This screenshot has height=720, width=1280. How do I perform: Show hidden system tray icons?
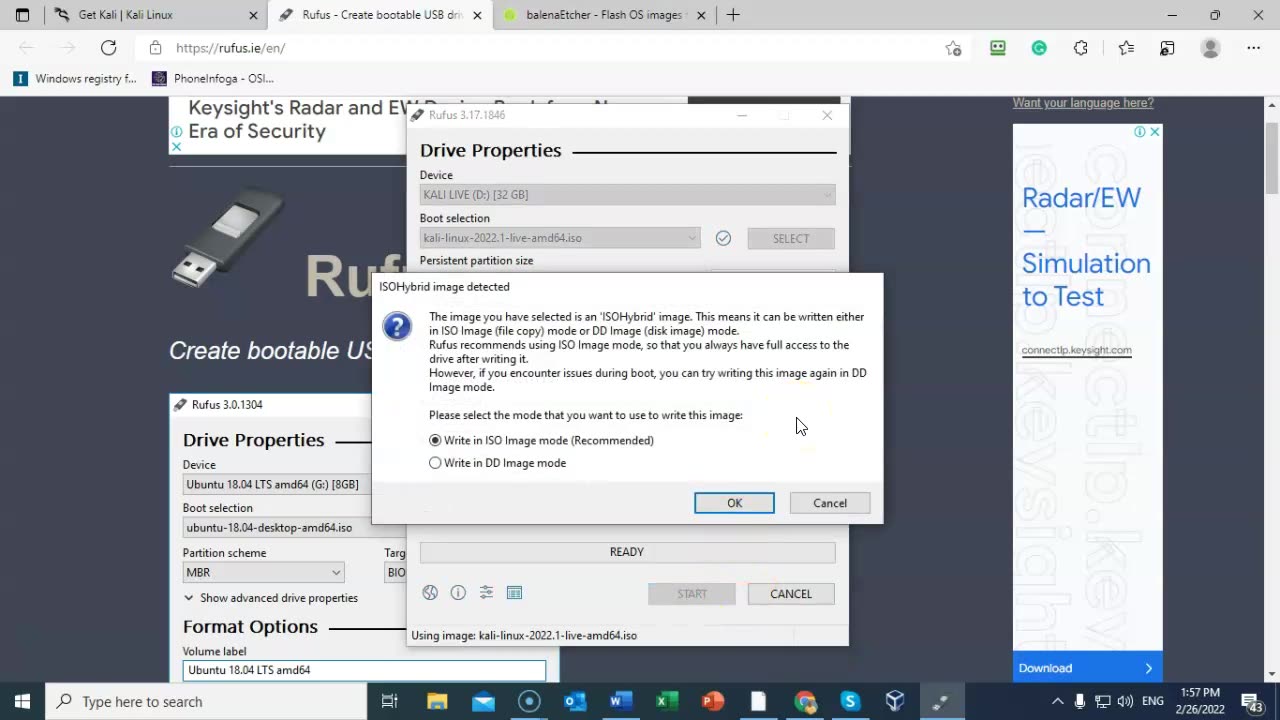[x=1057, y=701]
